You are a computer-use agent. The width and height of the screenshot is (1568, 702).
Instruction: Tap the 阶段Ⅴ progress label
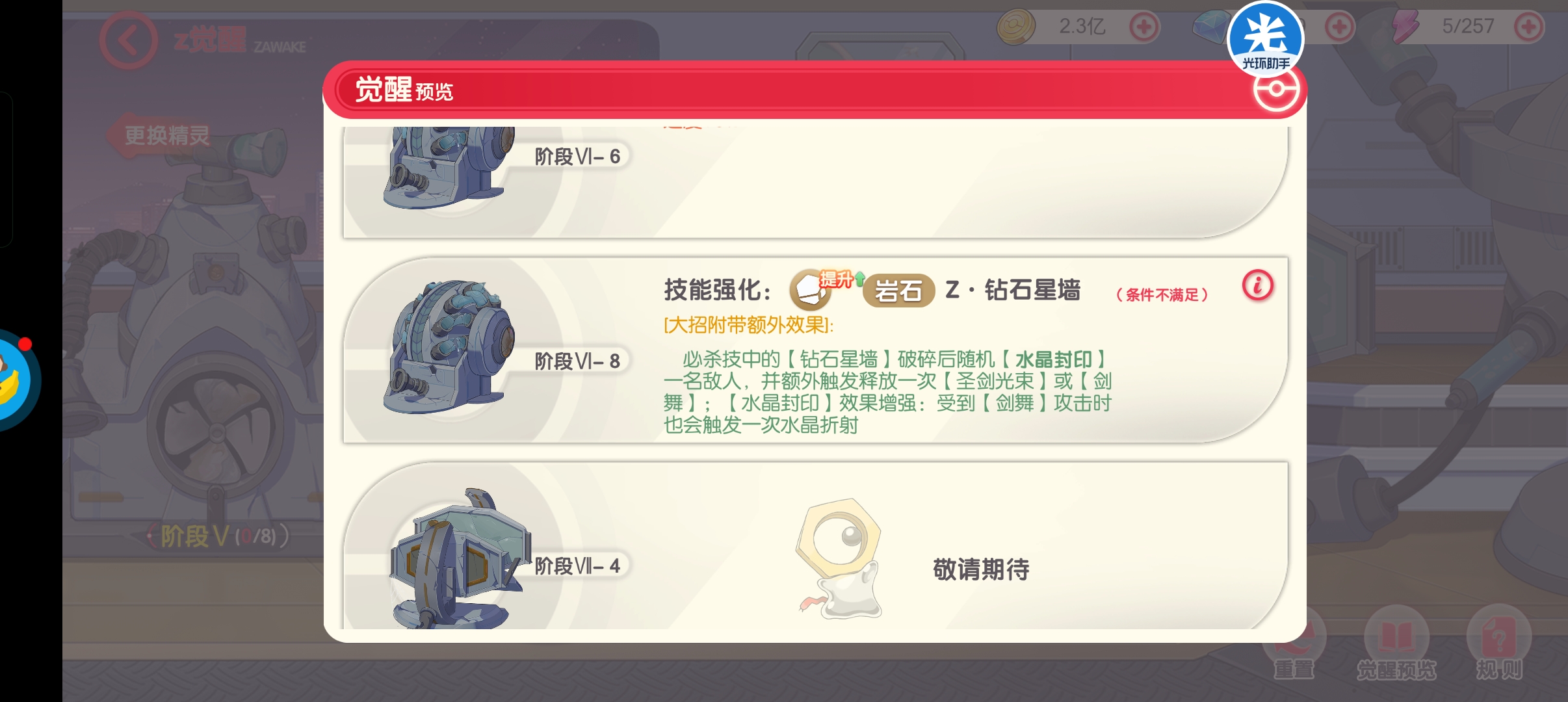click(218, 536)
